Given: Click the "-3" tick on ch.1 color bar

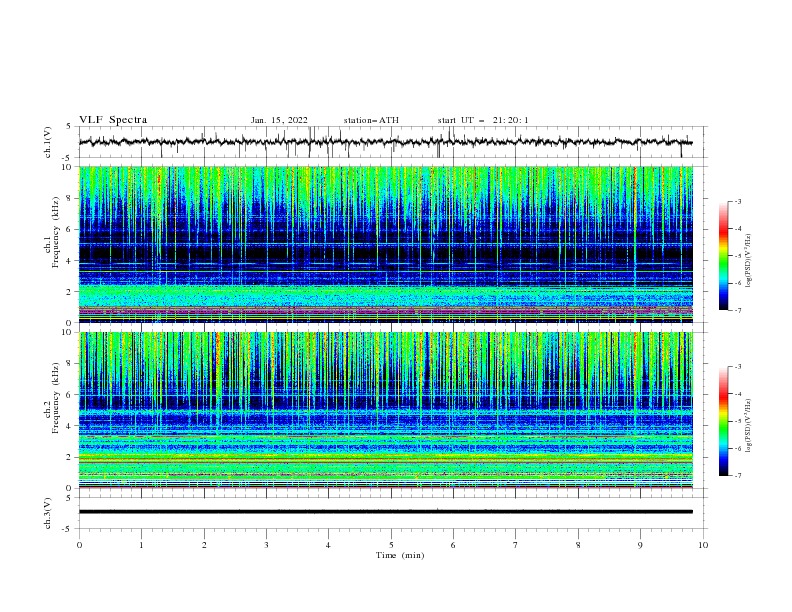Looking at the screenshot, I should click(737, 201).
